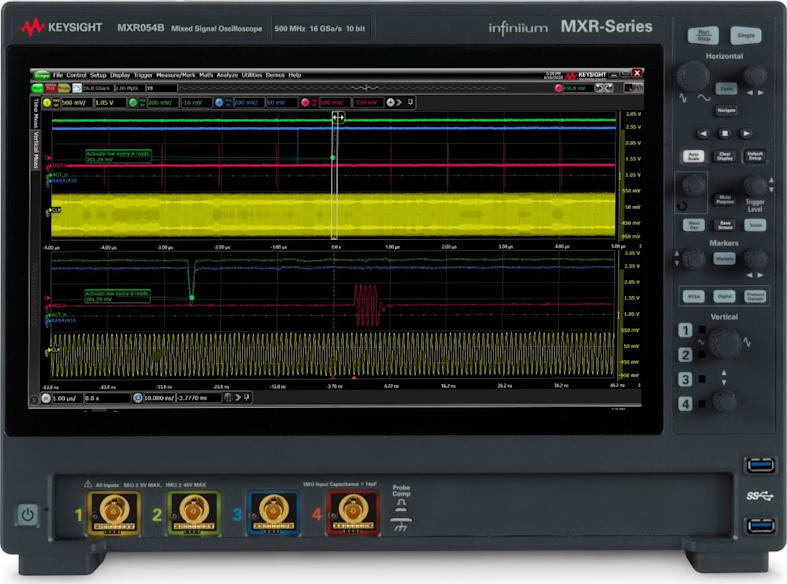Open the Trigger menu

coord(143,75)
